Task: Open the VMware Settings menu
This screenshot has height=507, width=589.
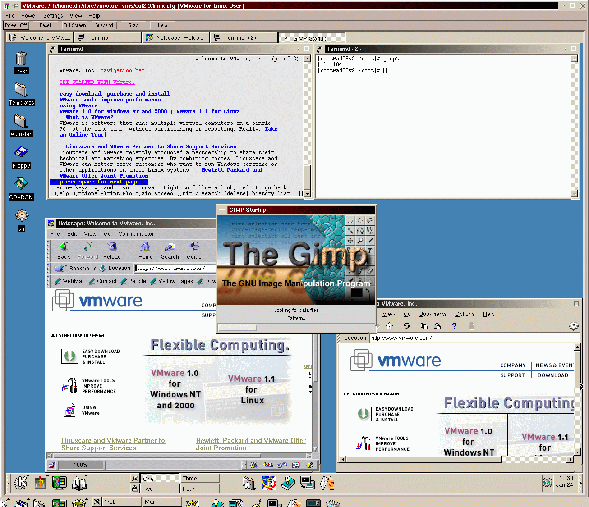Action: point(53,16)
